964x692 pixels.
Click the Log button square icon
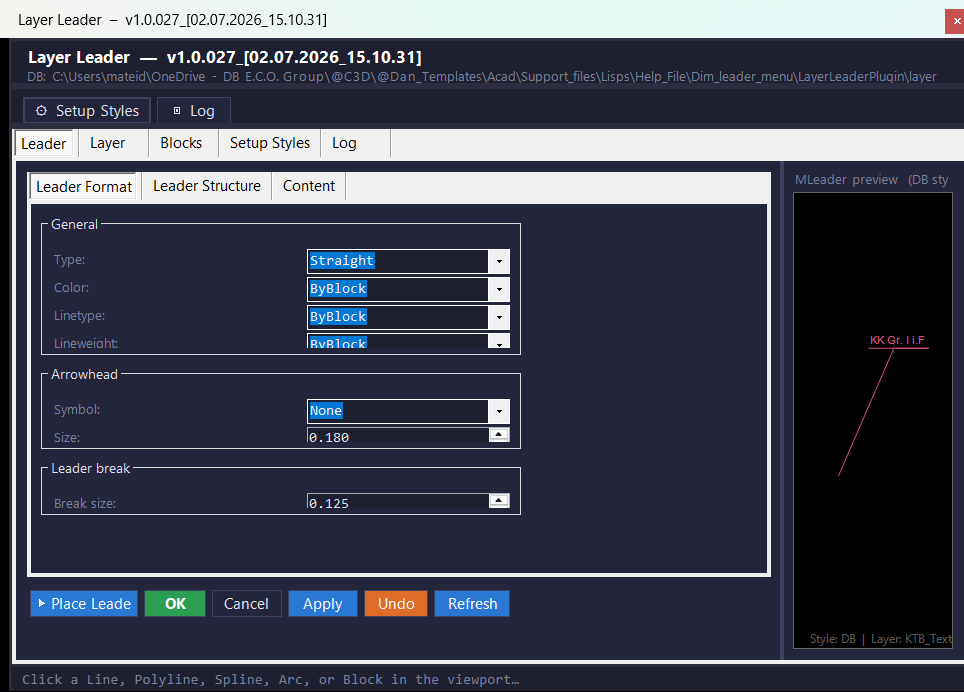coord(177,111)
